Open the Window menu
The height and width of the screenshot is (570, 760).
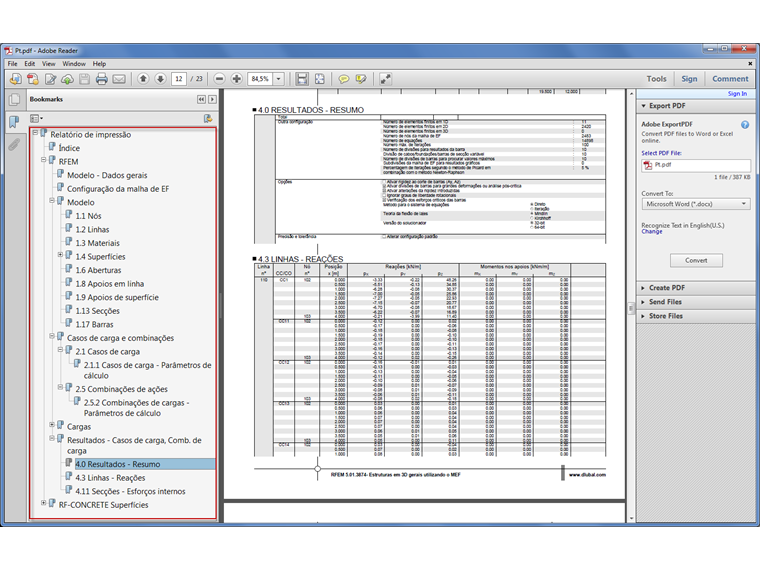(x=74, y=63)
